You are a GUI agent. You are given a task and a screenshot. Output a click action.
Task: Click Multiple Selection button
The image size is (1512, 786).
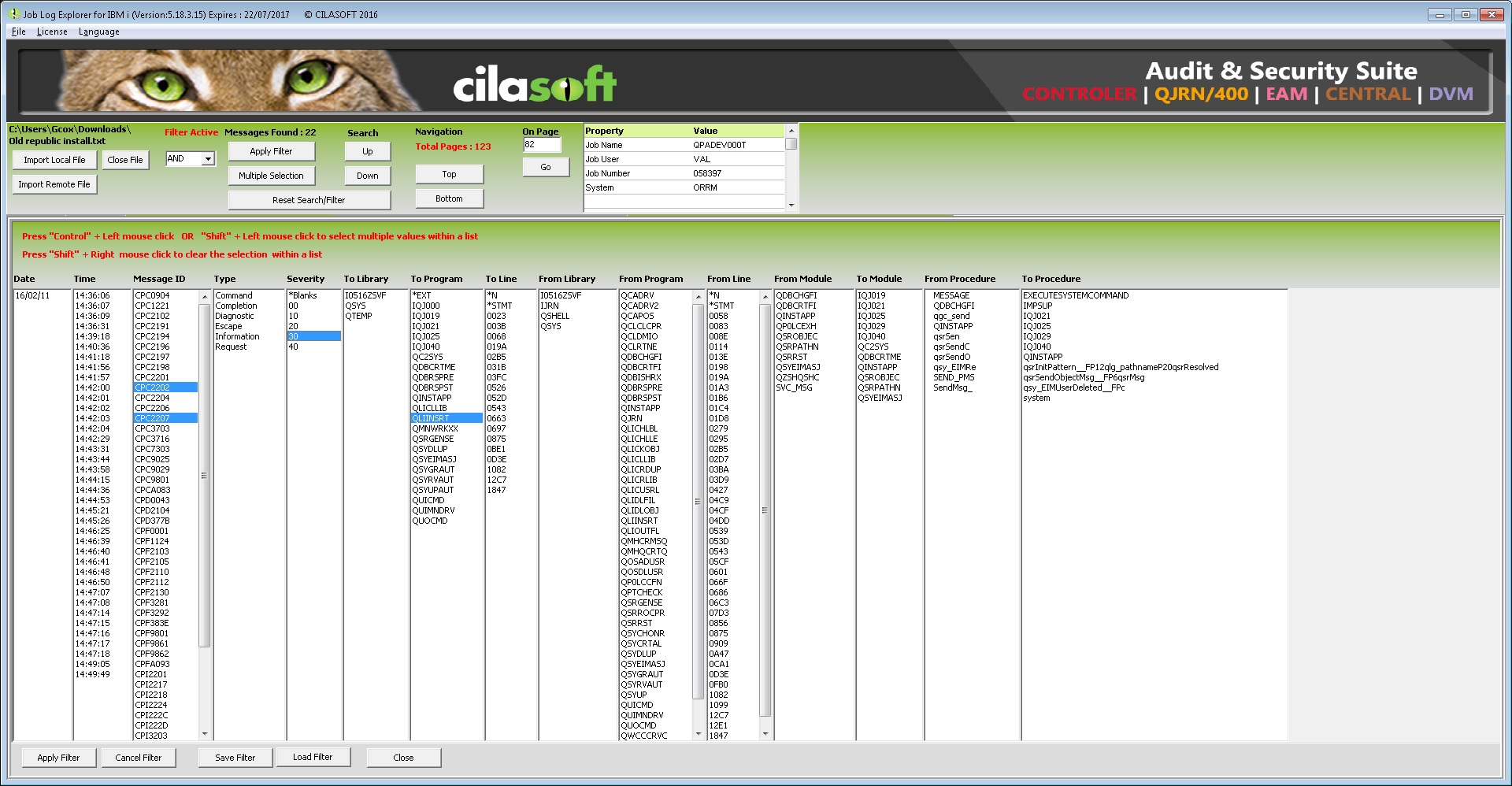pos(271,176)
